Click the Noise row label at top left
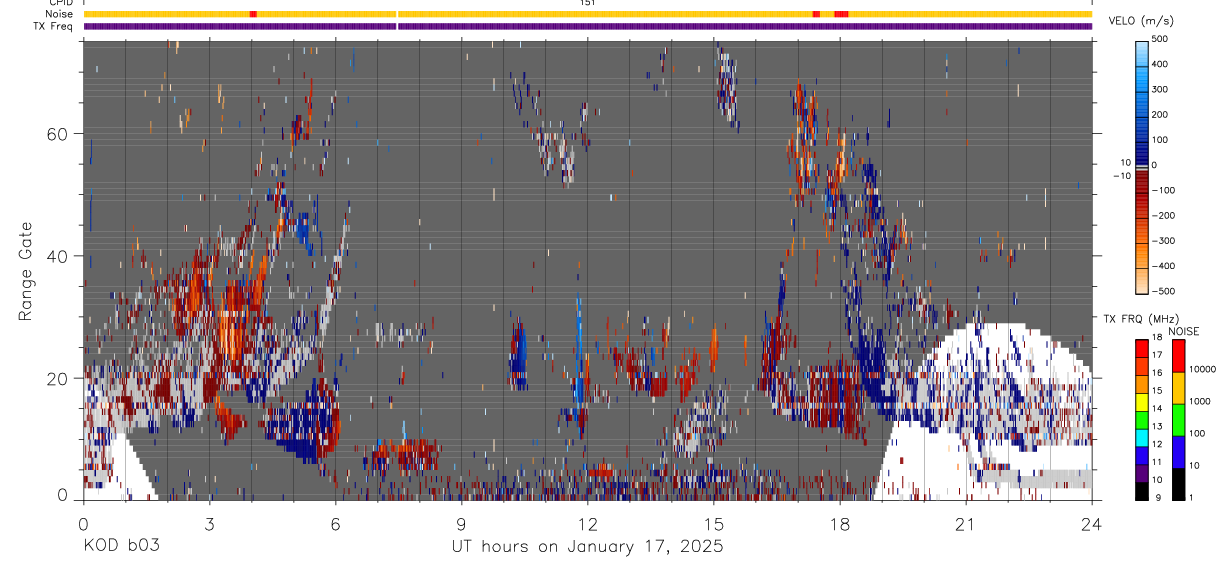The height and width of the screenshot is (567, 1228). click(59, 14)
